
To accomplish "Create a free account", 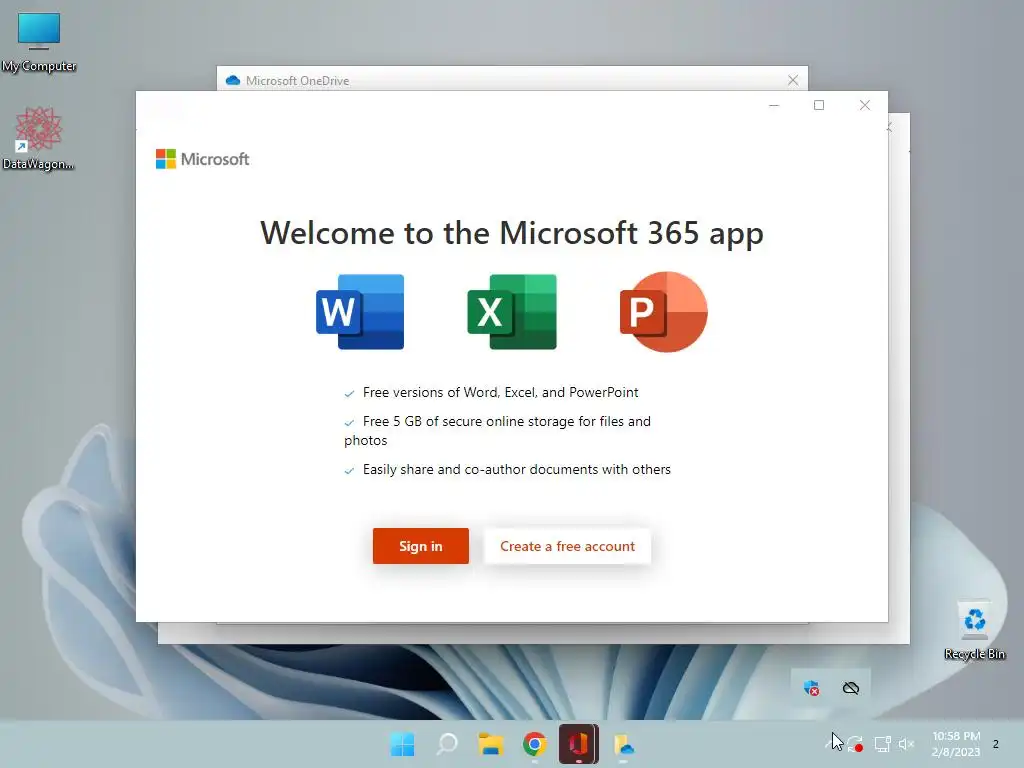I will [567, 546].
